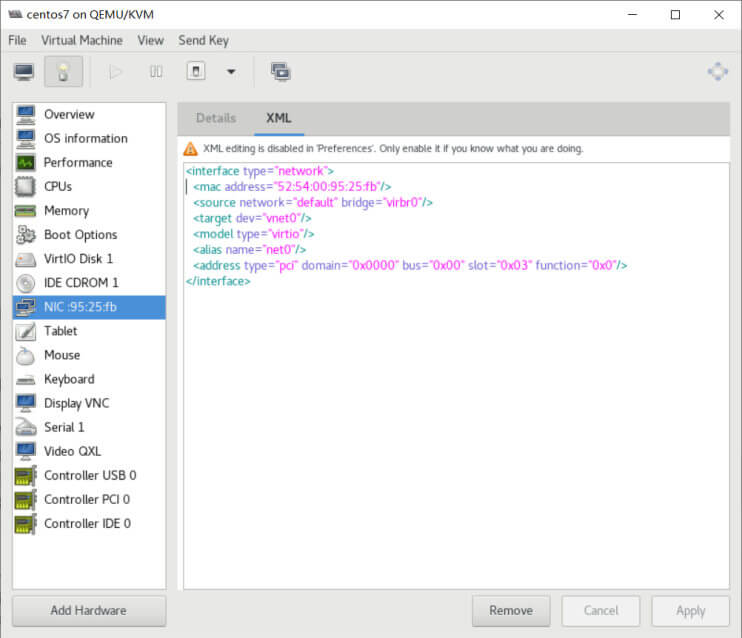Click the mac address line in XML
Screen dimensions: 742x638
(x=292, y=186)
